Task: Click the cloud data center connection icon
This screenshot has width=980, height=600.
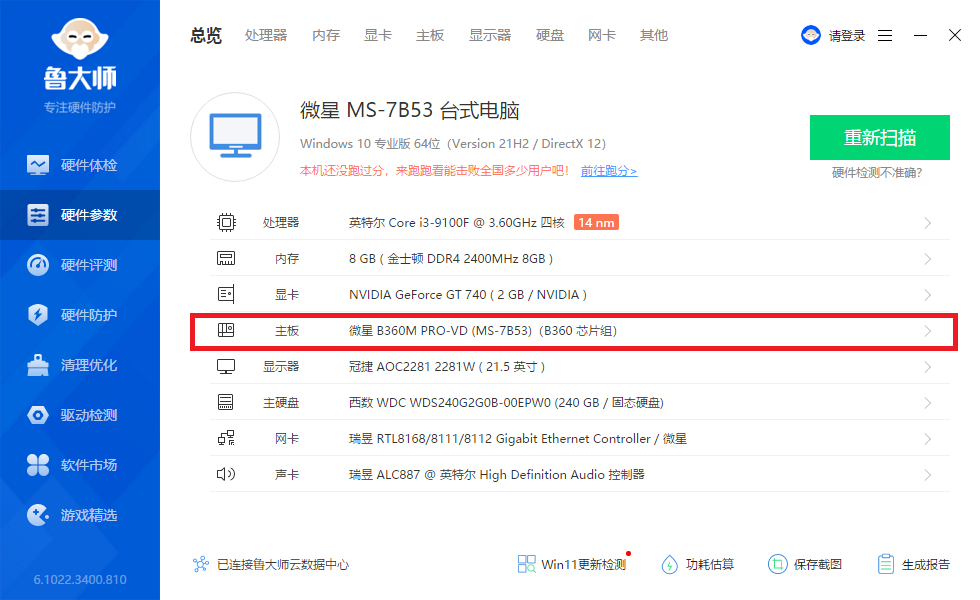Action: 201,564
